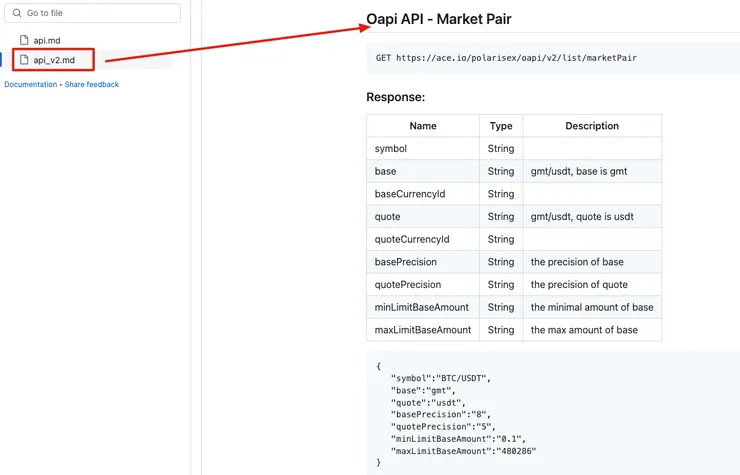Click the file icon beside api_v2.md
This screenshot has height=475, width=740.
(x=25, y=60)
